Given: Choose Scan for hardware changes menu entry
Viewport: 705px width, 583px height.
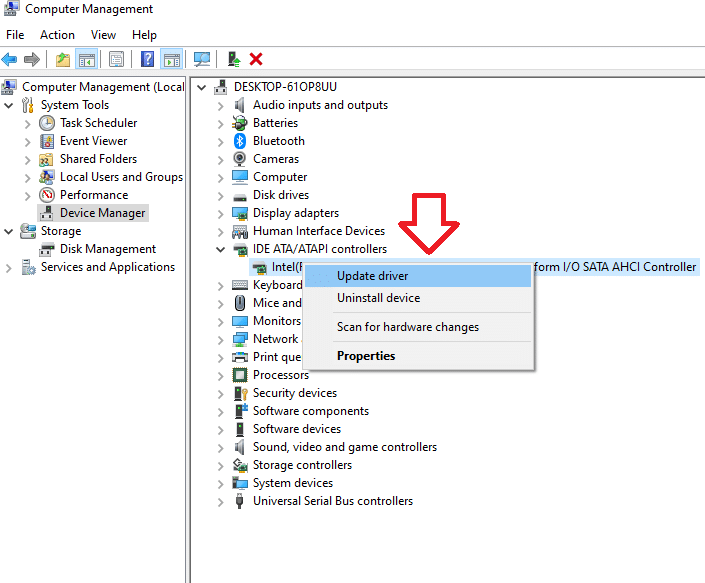Looking at the screenshot, I should (418, 327).
